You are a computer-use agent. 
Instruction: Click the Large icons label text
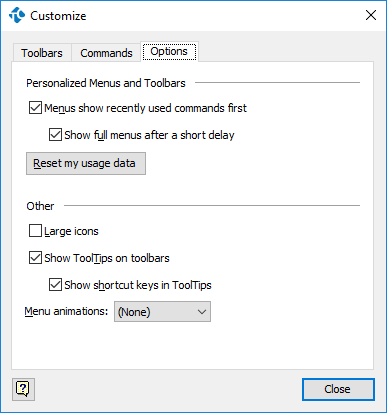(71, 231)
